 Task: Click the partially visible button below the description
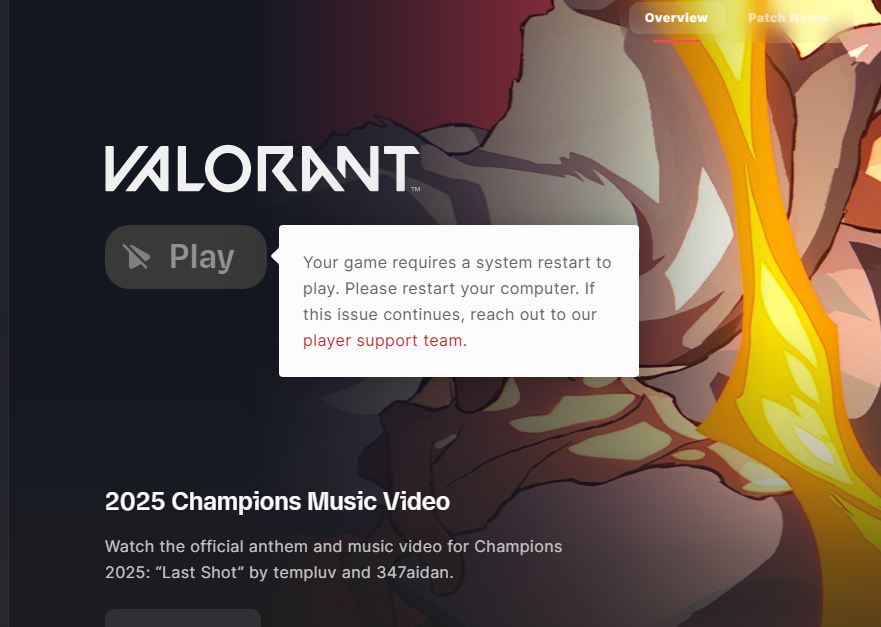(183, 618)
